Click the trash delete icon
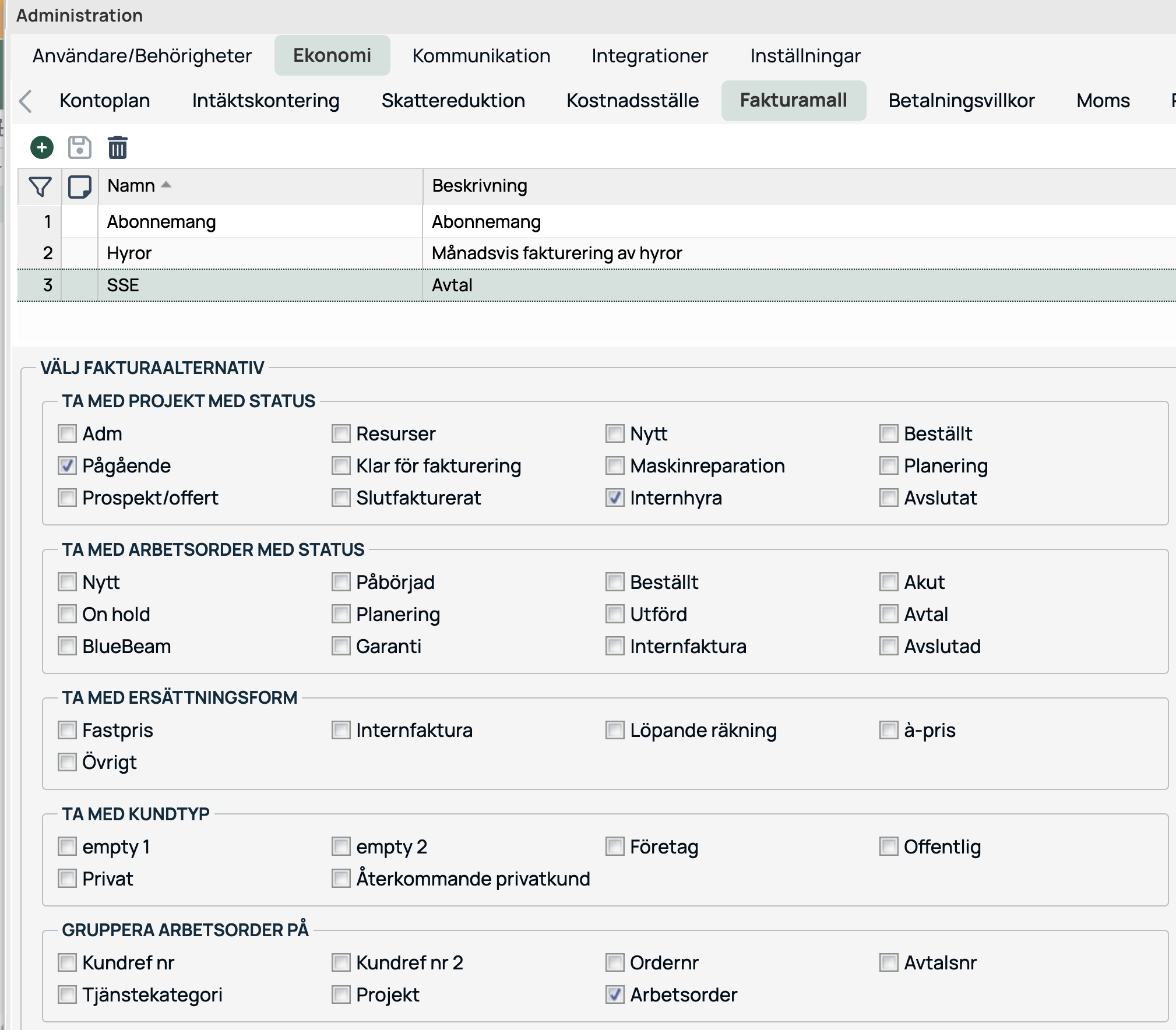Viewport: 1176px width, 1030px height. point(117,147)
